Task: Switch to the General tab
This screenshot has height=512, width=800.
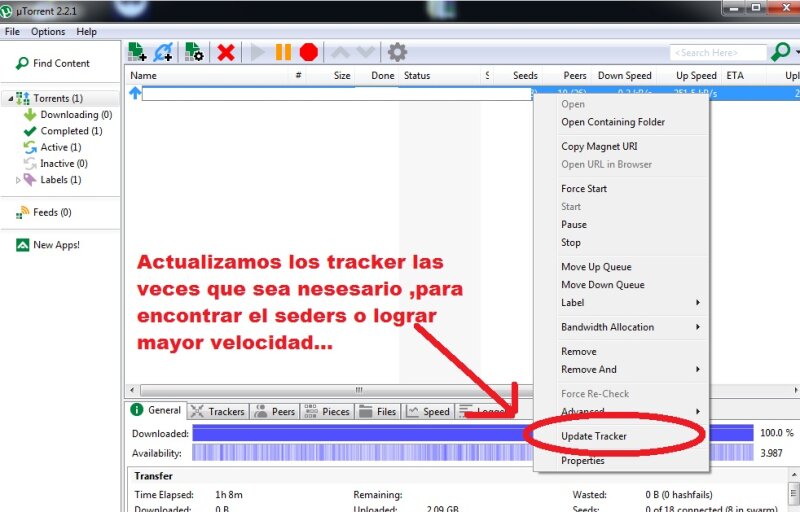Action: (156, 411)
